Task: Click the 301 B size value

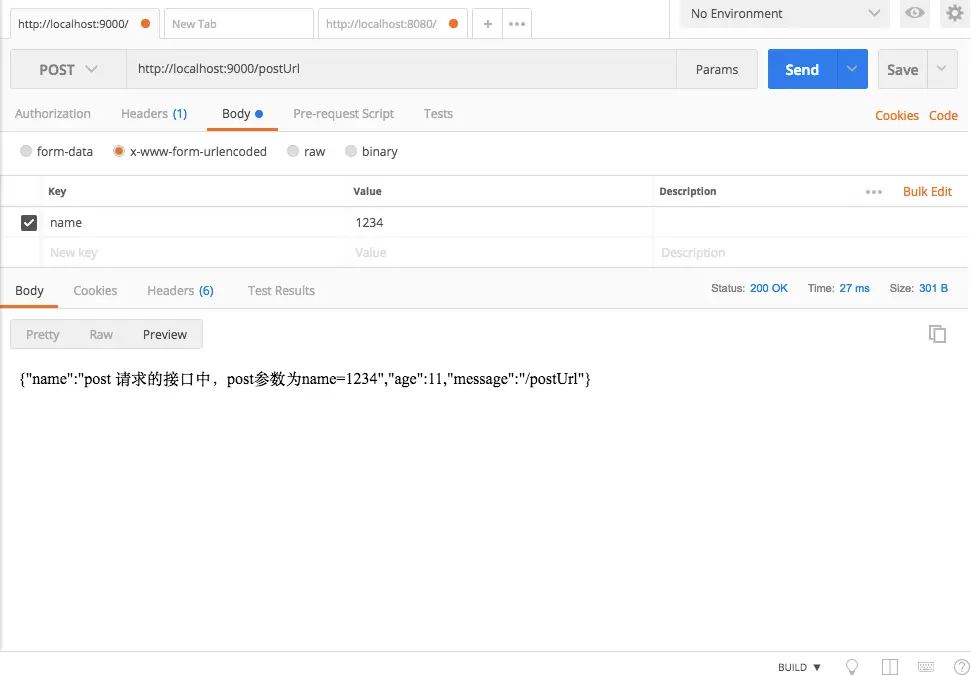Action: coord(933,288)
